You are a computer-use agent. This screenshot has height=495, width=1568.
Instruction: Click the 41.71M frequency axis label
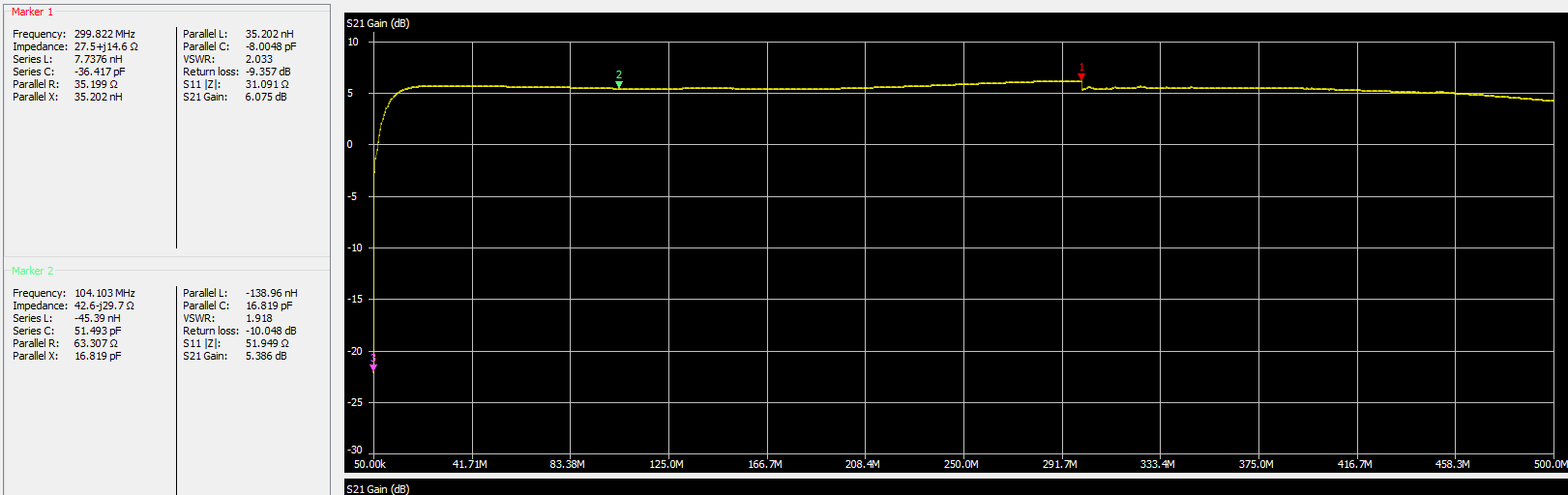[x=471, y=465]
